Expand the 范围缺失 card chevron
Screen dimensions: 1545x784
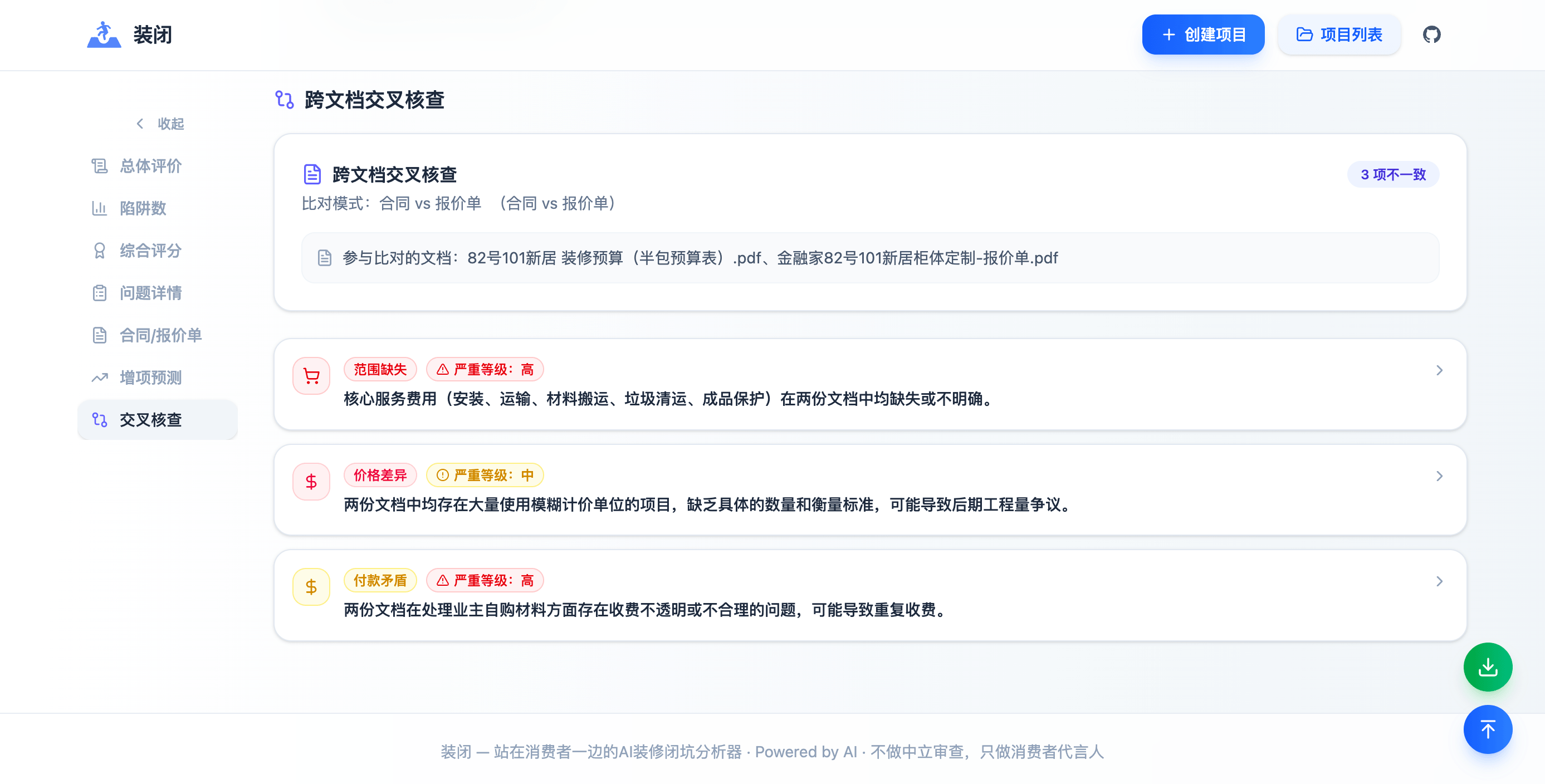1439,370
